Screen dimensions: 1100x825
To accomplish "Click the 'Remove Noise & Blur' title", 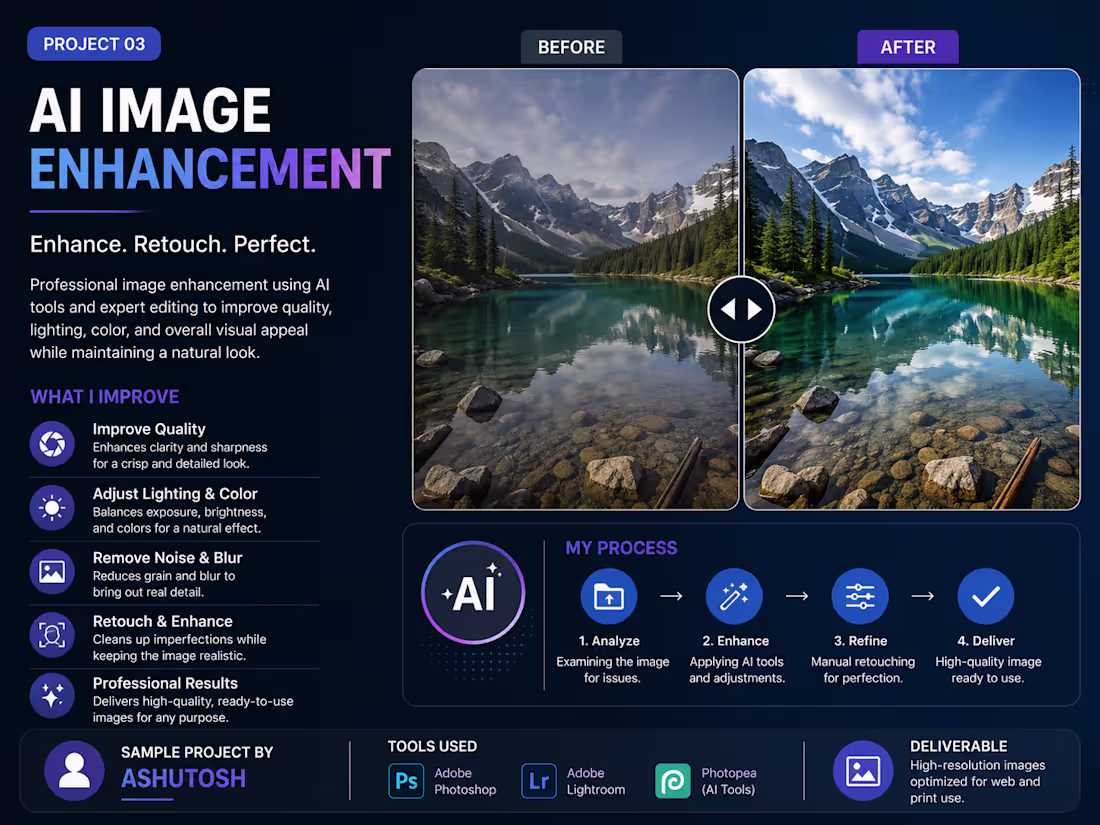I will (168, 558).
